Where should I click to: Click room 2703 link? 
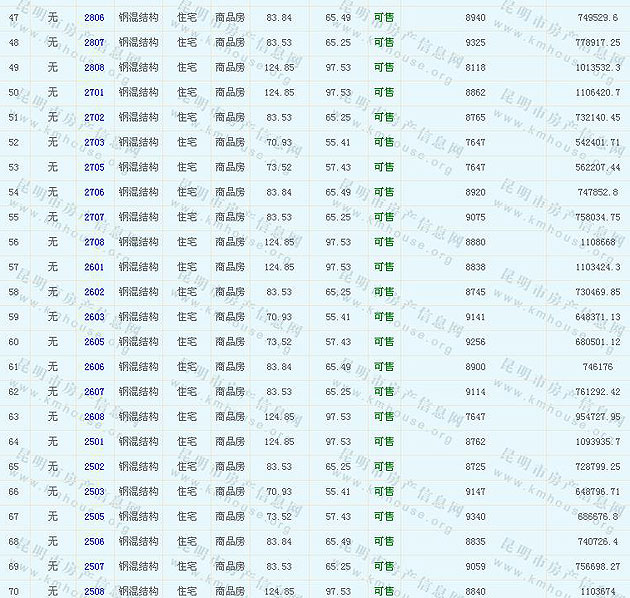pyautogui.click(x=94, y=143)
